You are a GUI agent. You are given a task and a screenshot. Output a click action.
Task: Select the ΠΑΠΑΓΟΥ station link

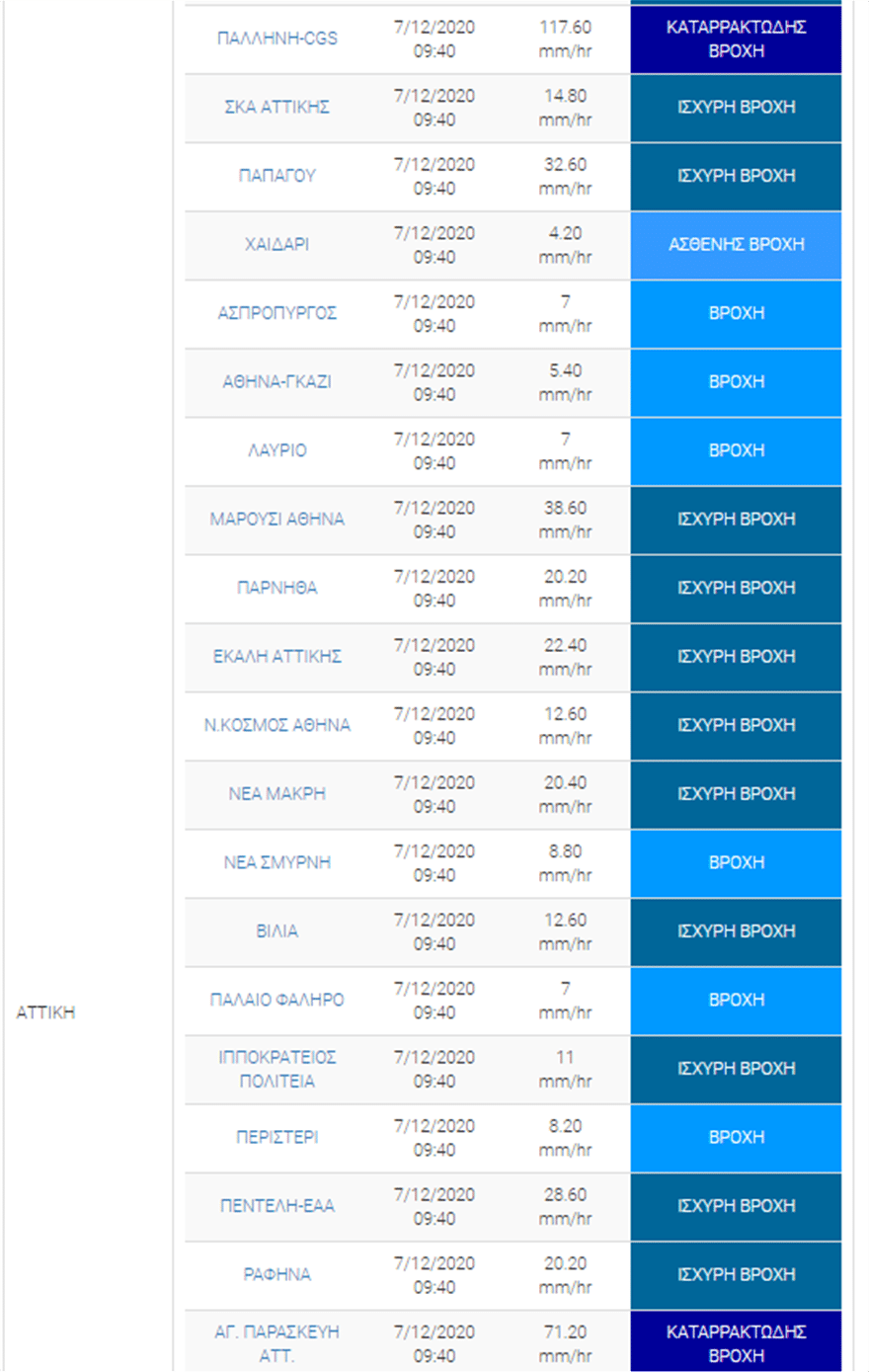pos(276,176)
